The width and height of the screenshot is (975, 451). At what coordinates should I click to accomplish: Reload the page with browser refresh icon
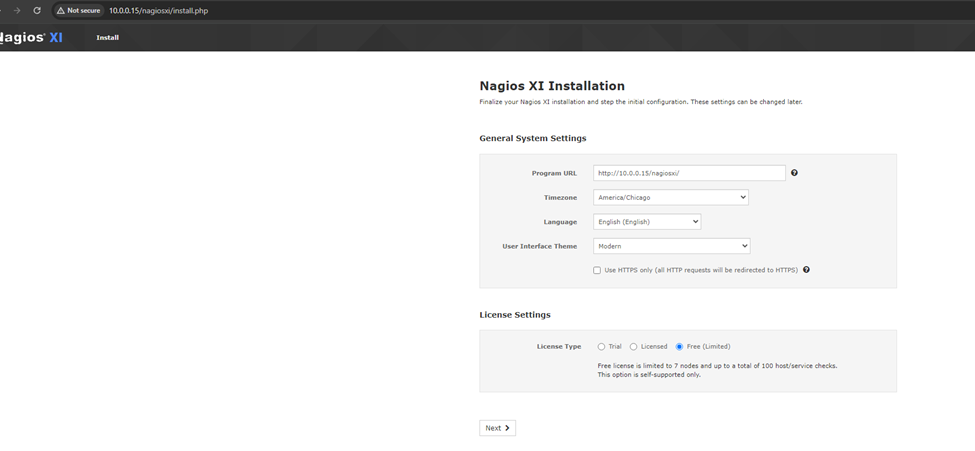pyautogui.click(x=37, y=11)
